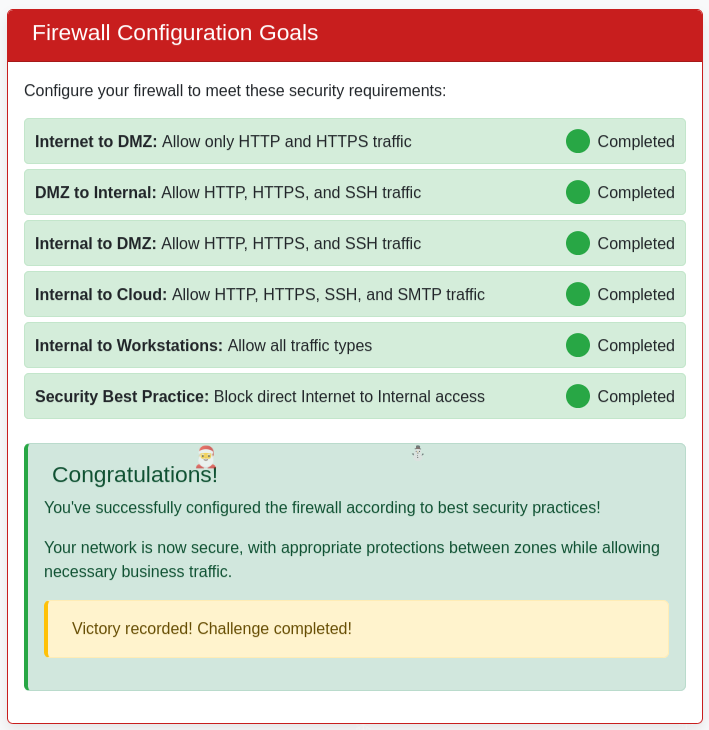Click green status dot for Internet to DMZ
The image size is (709, 730).
click(x=578, y=141)
